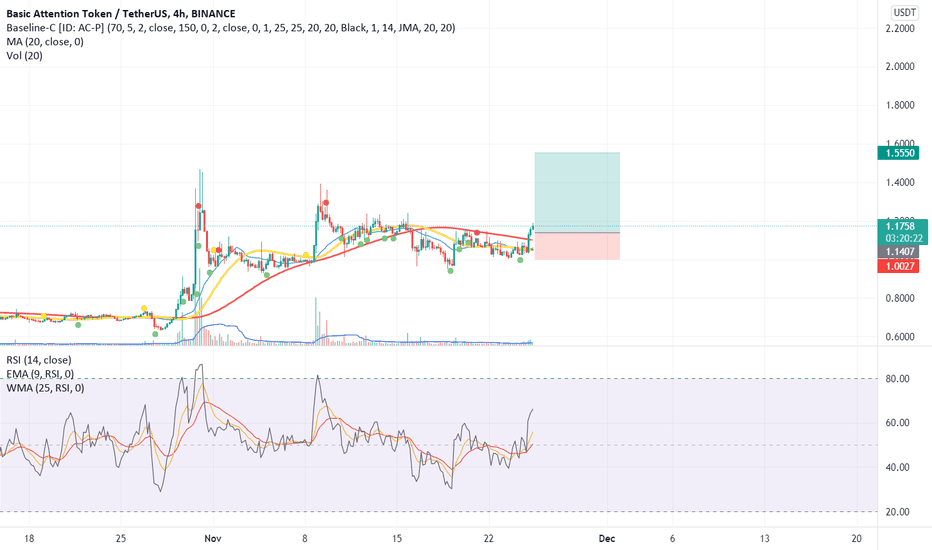Image resolution: width=932 pixels, height=550 pixels.
Task: Click the 0.6000 price axis label
Action: [900, 337]
